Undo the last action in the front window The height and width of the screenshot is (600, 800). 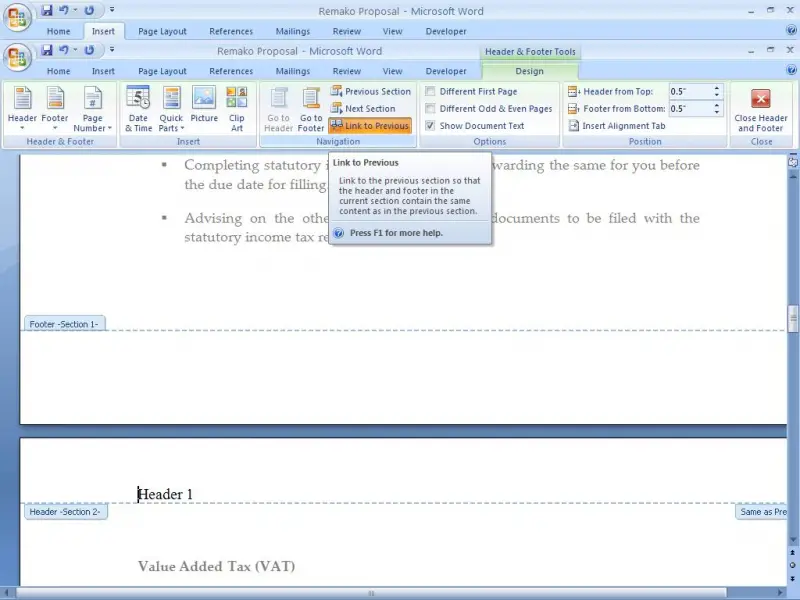(64, 50)
